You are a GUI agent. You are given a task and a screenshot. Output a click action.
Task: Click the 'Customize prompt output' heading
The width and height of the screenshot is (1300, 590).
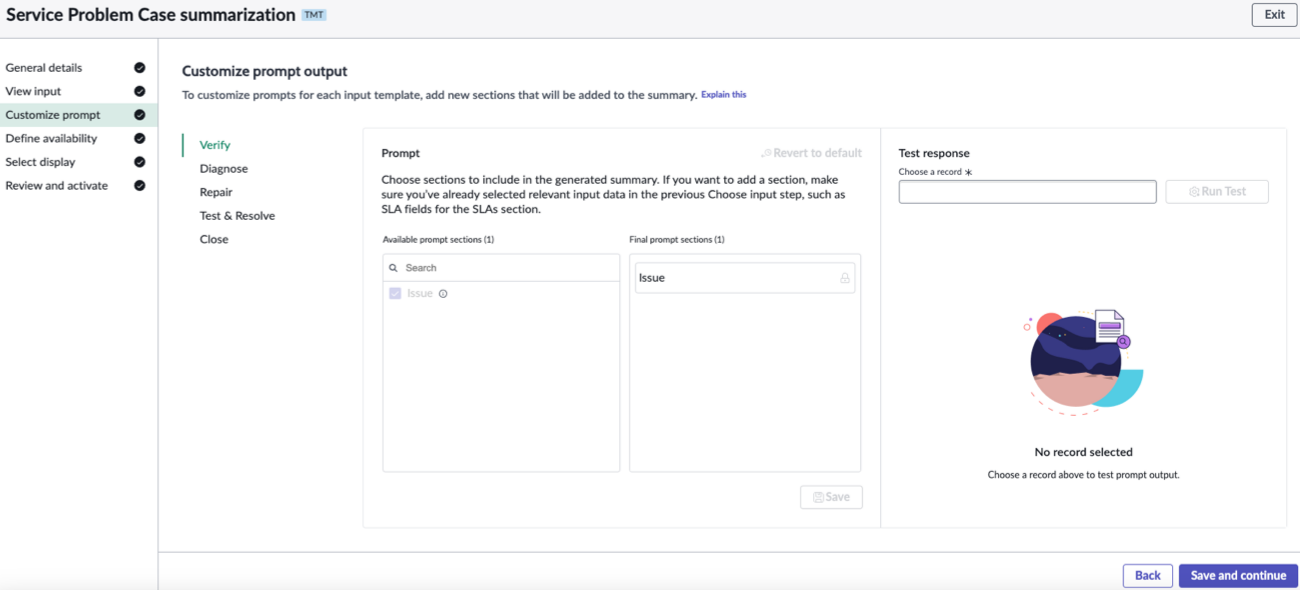tap(264, 71)
